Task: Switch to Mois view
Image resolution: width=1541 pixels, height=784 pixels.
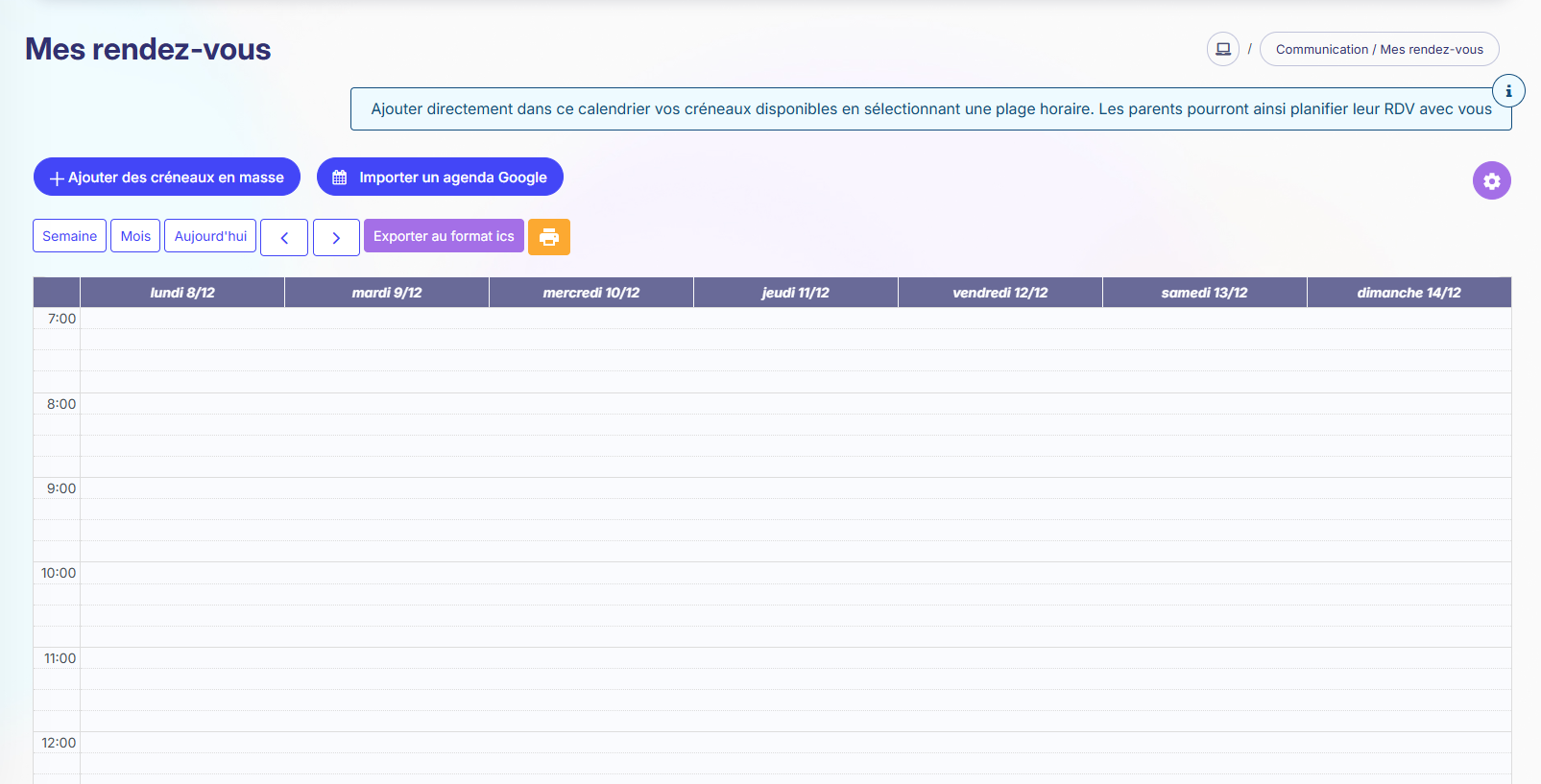Action: (135, 236)
